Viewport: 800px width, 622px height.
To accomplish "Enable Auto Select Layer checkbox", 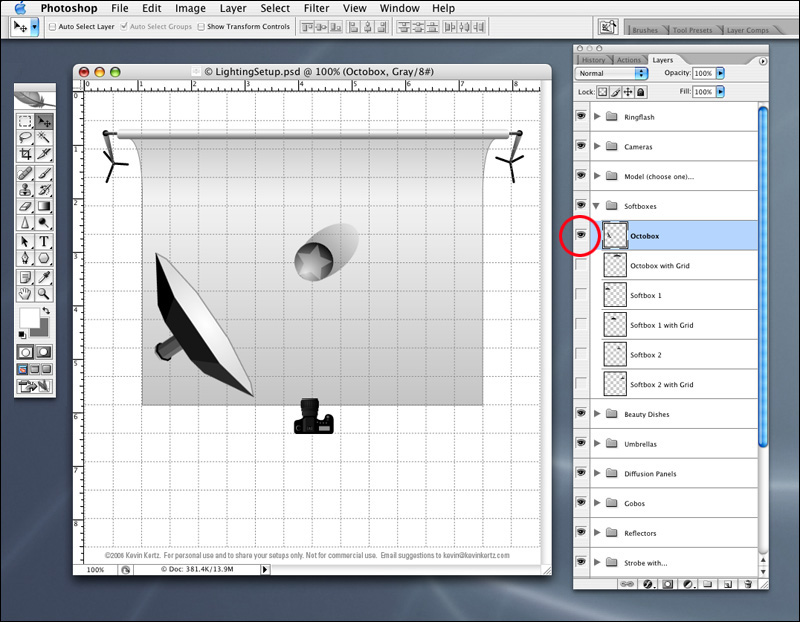I will pyautogui.click(x=52, y=27).
